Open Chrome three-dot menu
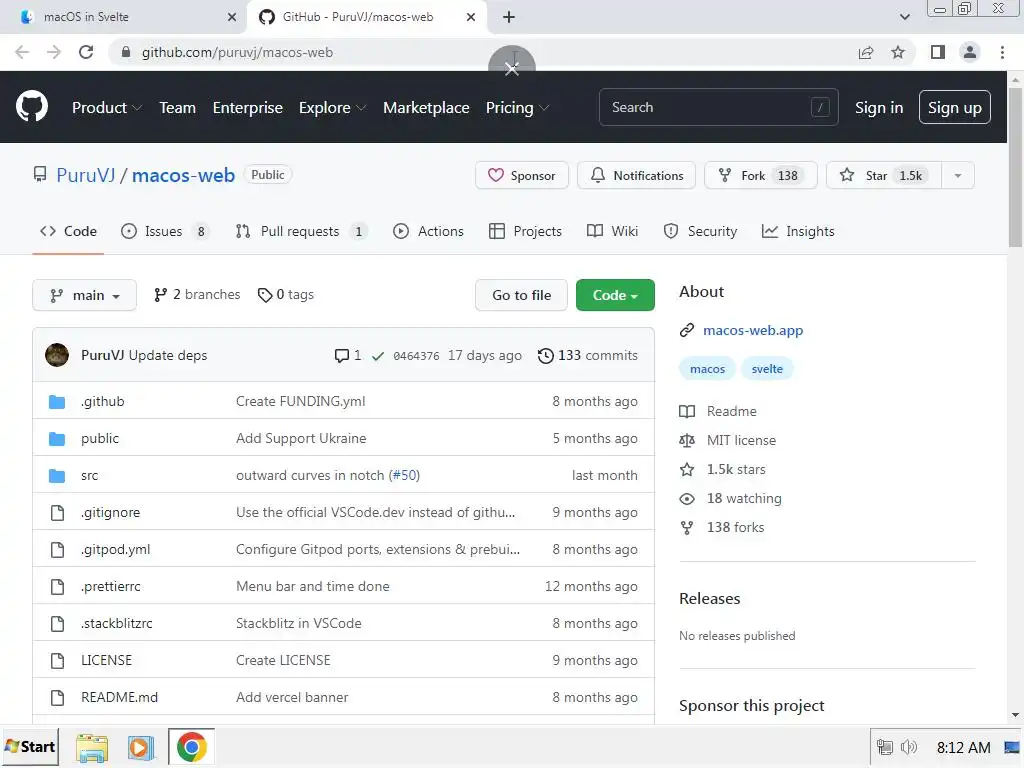This screenshot has width=1024, height=768. 1002,52
